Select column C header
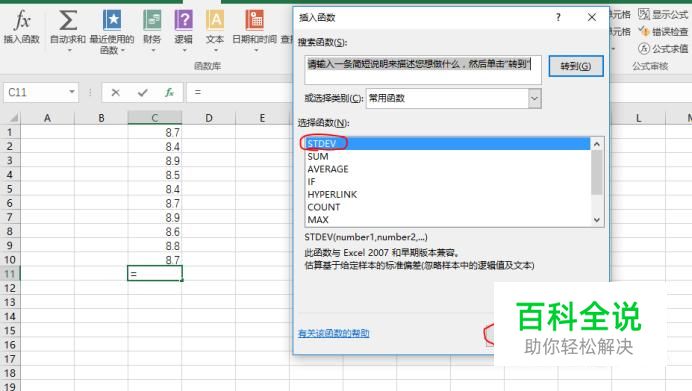 154,118
